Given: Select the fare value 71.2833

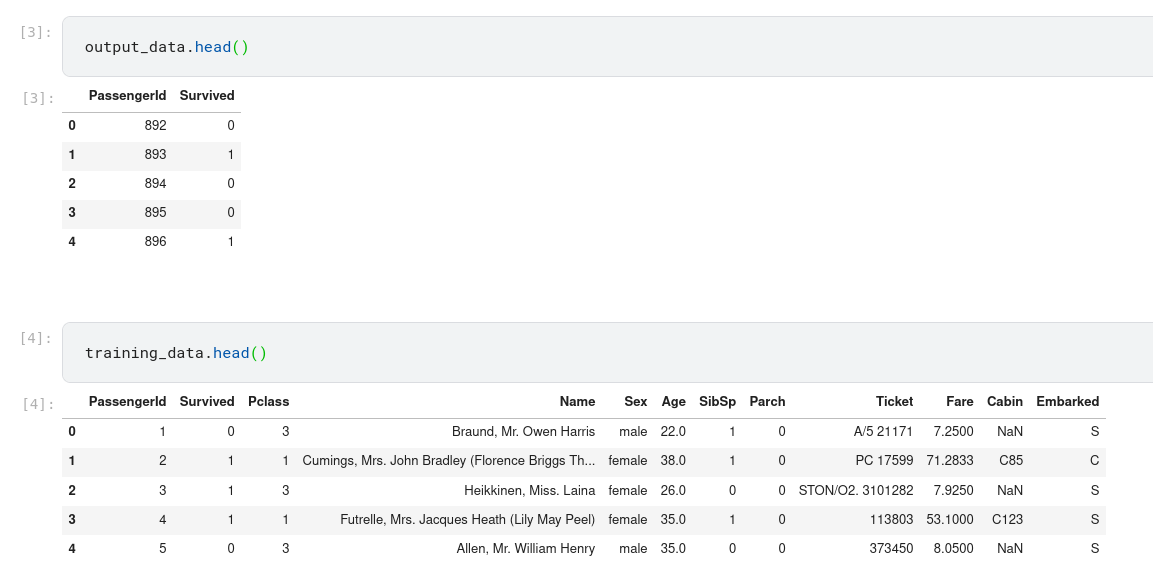Looking at the screenshot, I should (x=950, y=461).
